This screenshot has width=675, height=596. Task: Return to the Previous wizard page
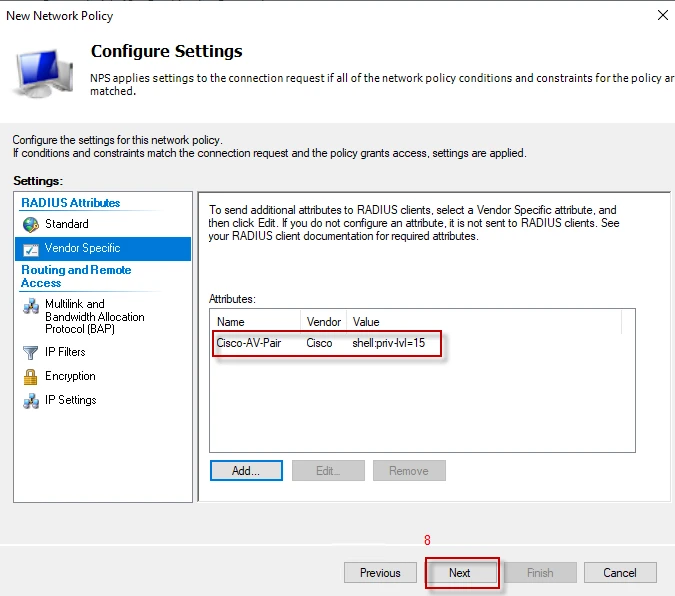pos(380,573)
